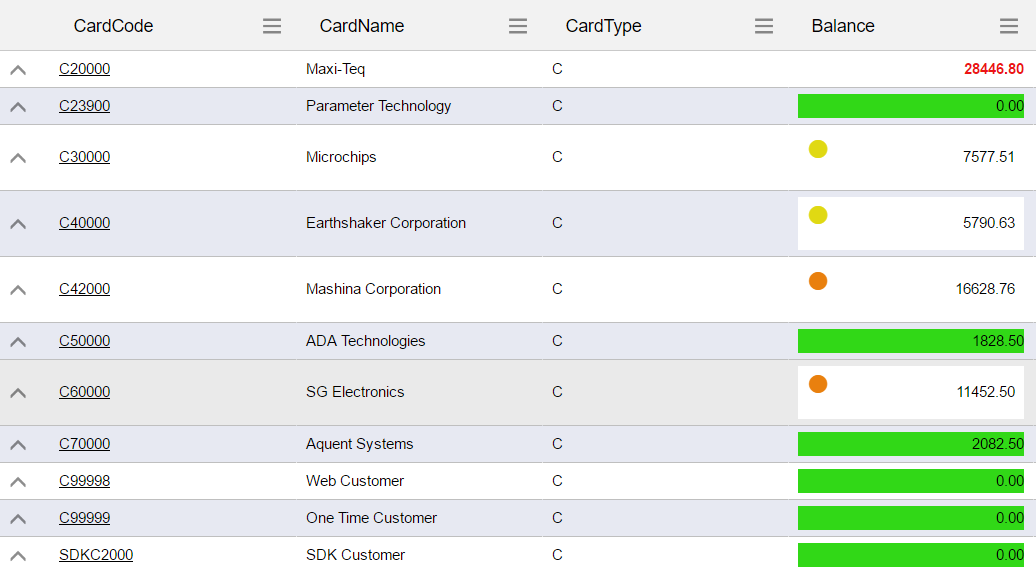Select the SDK Customer name cell
Viewport: 1036px width, 576px height.
coord(355,555)
